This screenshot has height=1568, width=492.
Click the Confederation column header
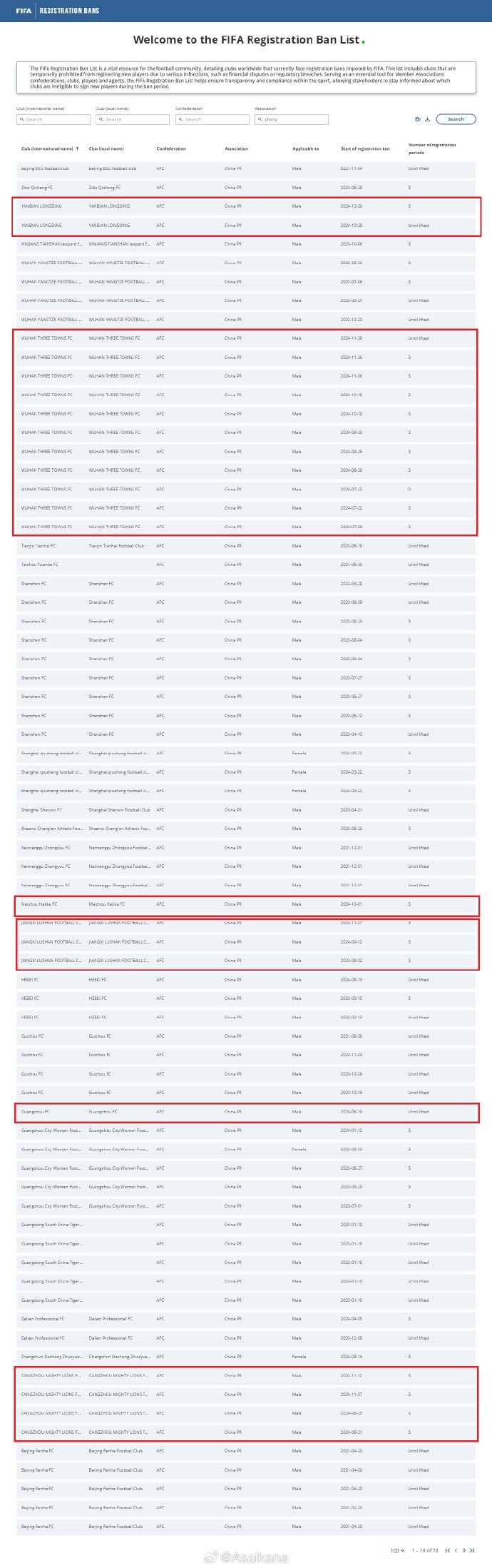[x=171, y=148]
